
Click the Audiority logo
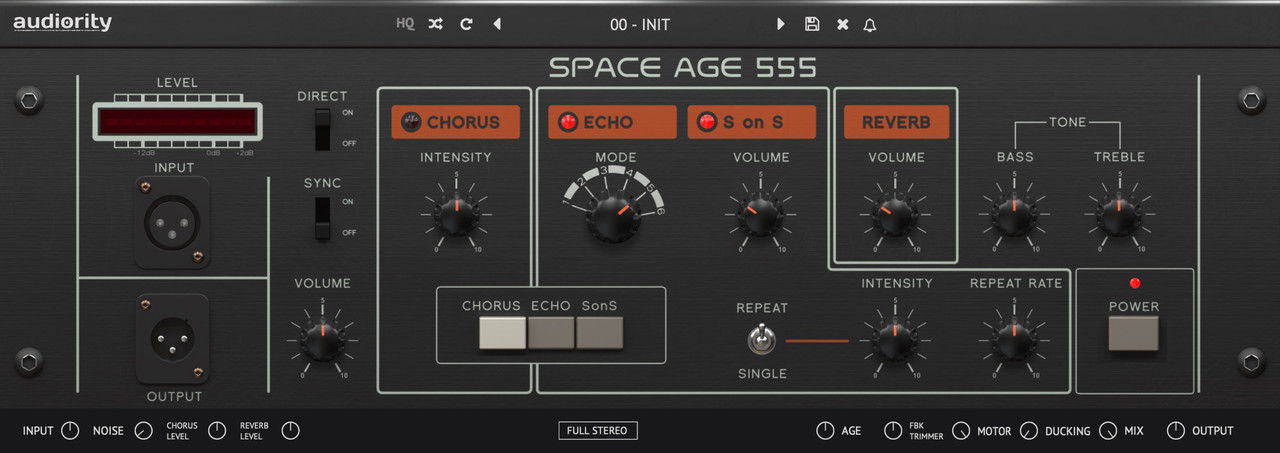(x=62, y=23)
